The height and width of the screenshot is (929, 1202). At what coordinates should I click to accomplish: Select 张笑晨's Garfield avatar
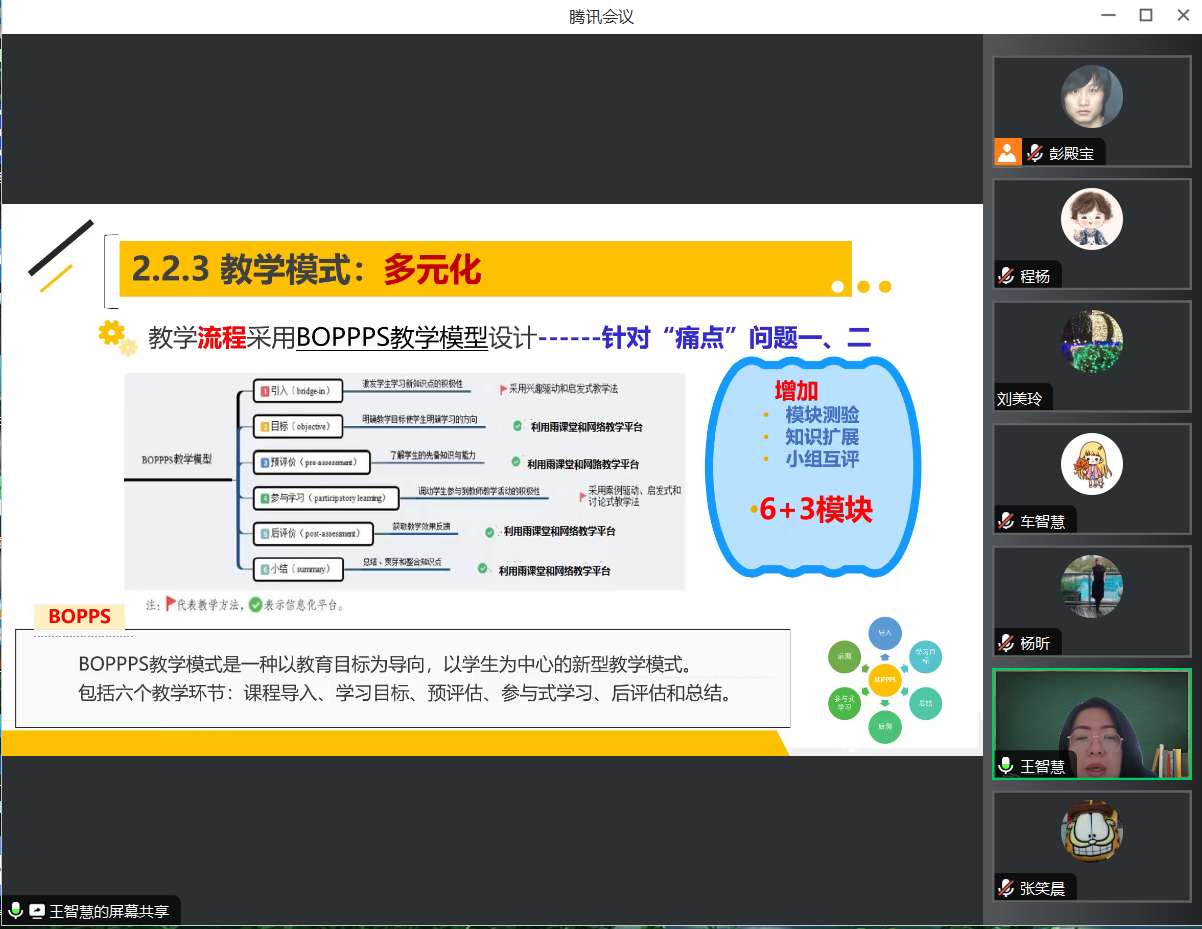click(x=1091, y=831)
